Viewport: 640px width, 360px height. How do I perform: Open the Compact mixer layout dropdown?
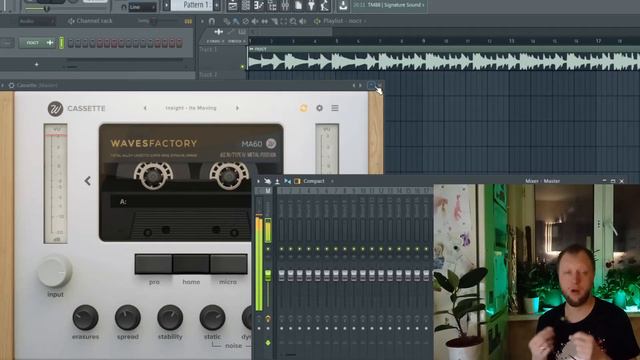point(318,181)
